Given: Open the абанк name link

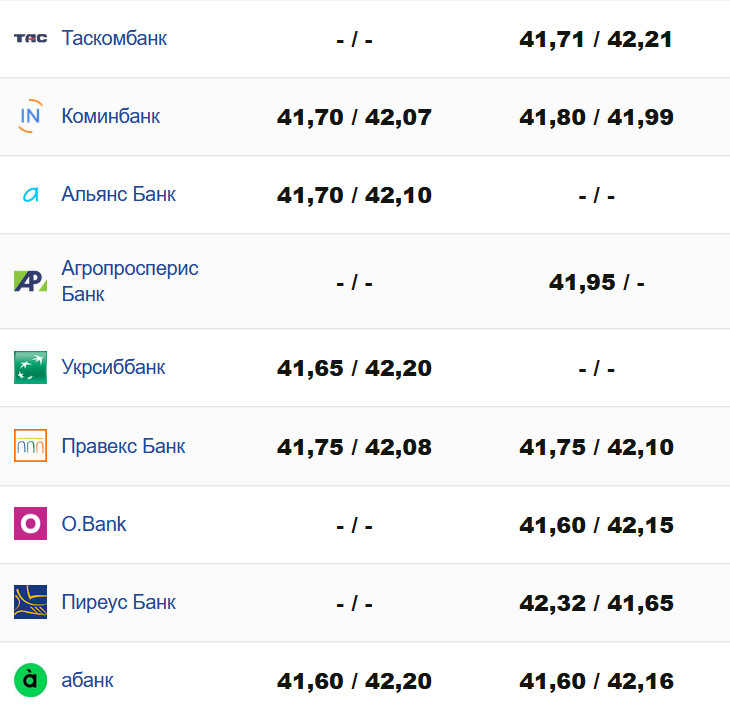Looking at the screenshot, I should (87, 680).
